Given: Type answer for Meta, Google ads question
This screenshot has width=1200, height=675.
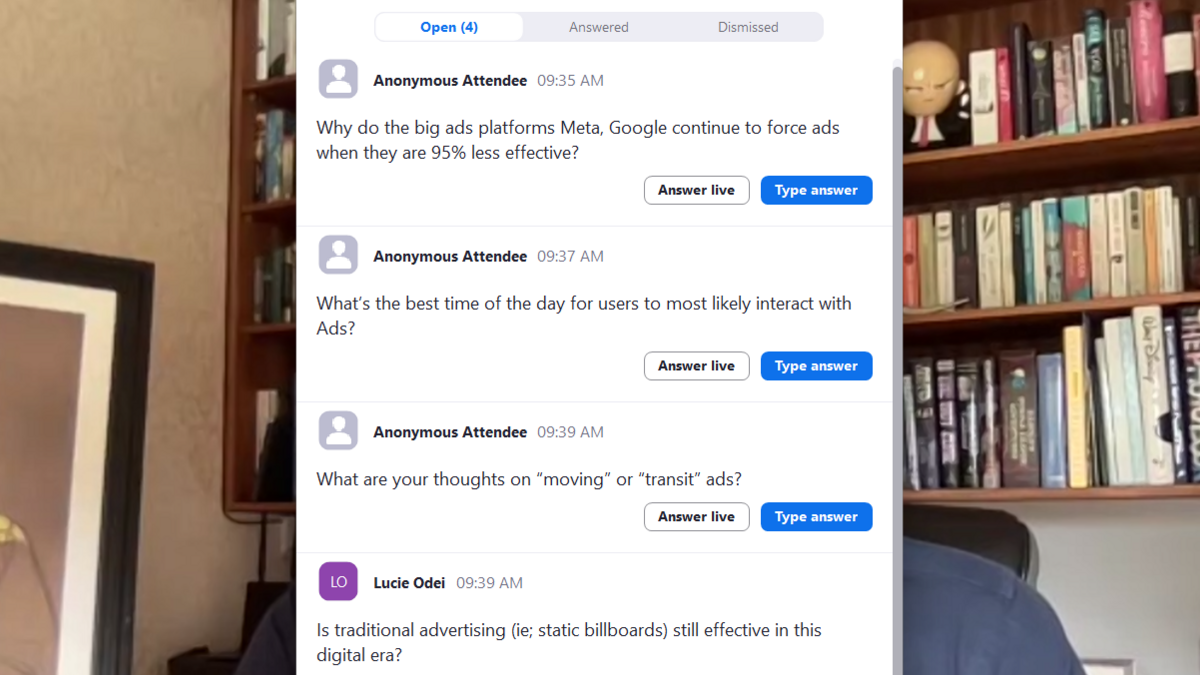Looking at the screenshot, I should [x=816, y=190].
